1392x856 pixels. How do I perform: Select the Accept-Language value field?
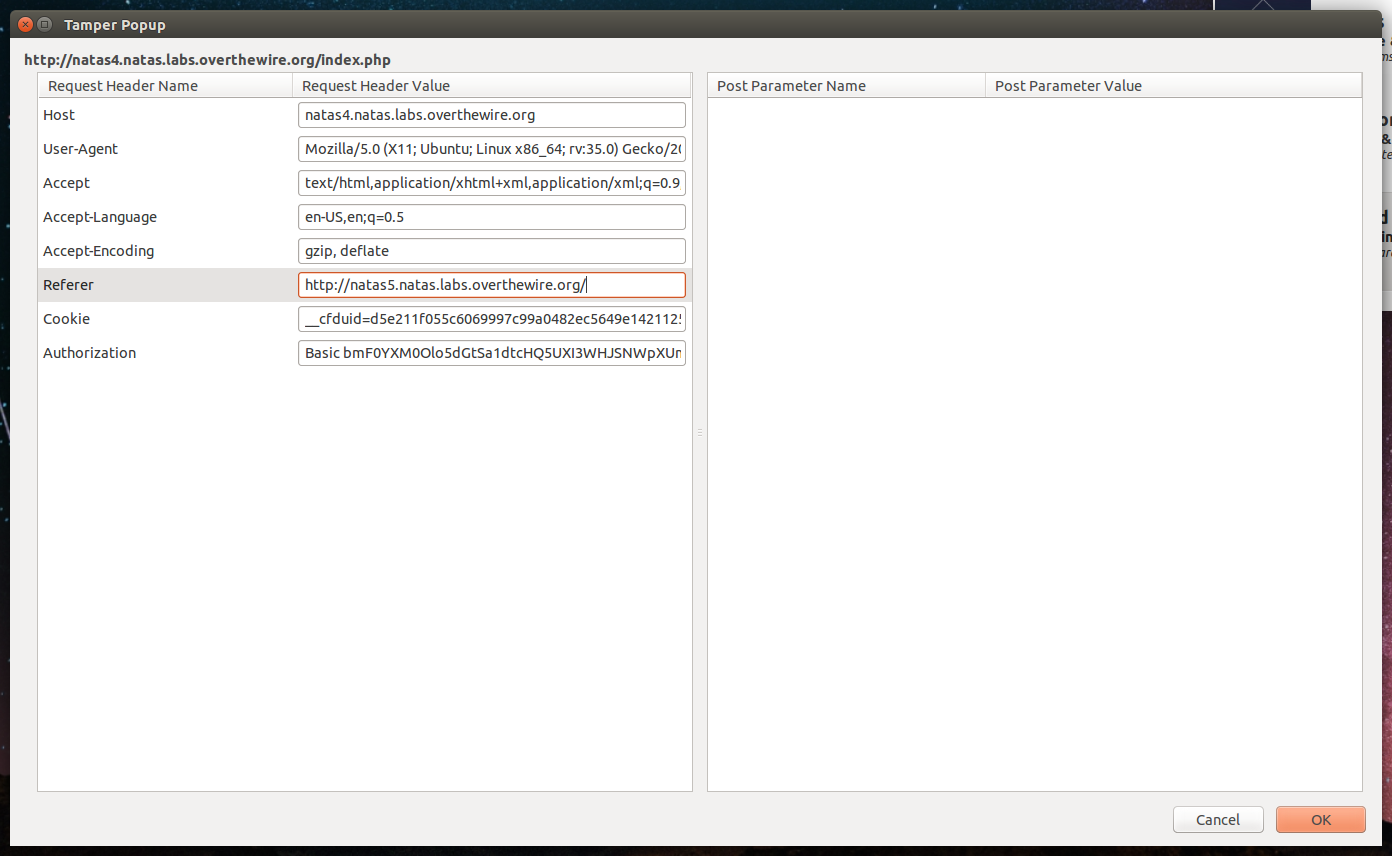pyautogui.click(x=491, y=217)
